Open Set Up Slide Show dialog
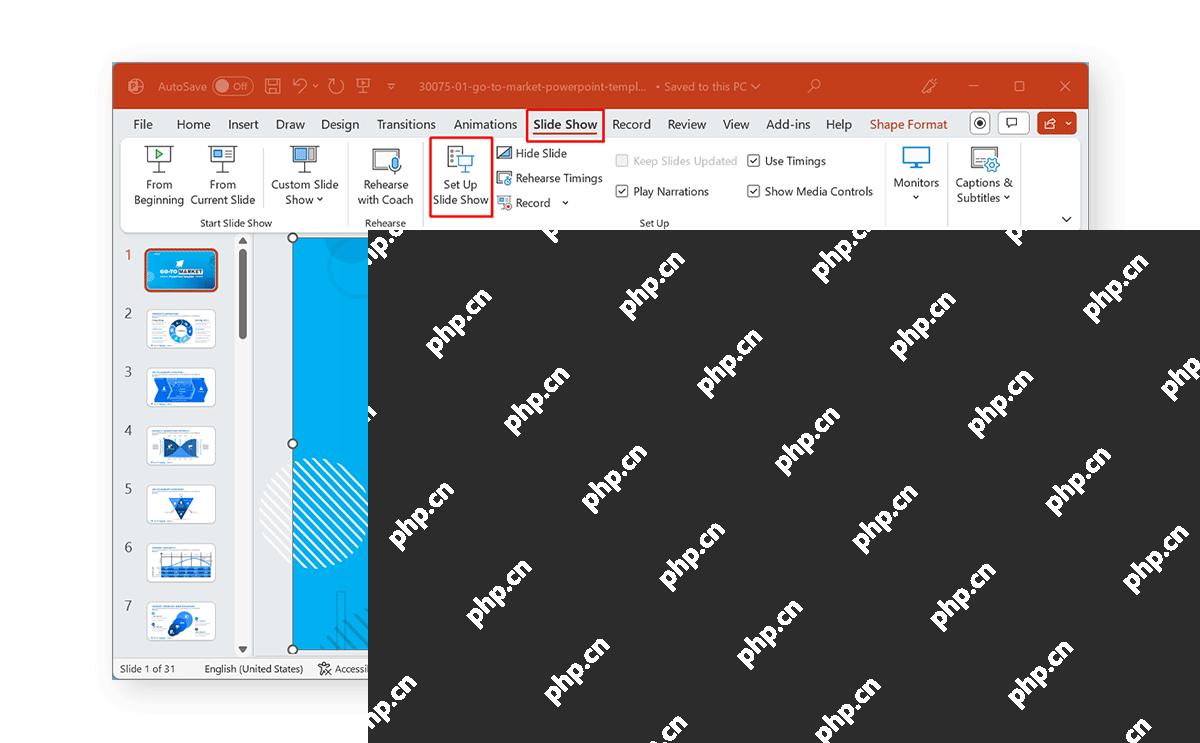1200x743 pixels. 461,176
